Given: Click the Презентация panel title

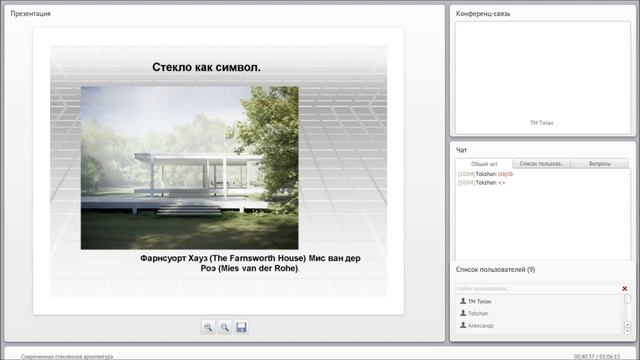Looking at the screenshot, I should (x=31, y=13).
